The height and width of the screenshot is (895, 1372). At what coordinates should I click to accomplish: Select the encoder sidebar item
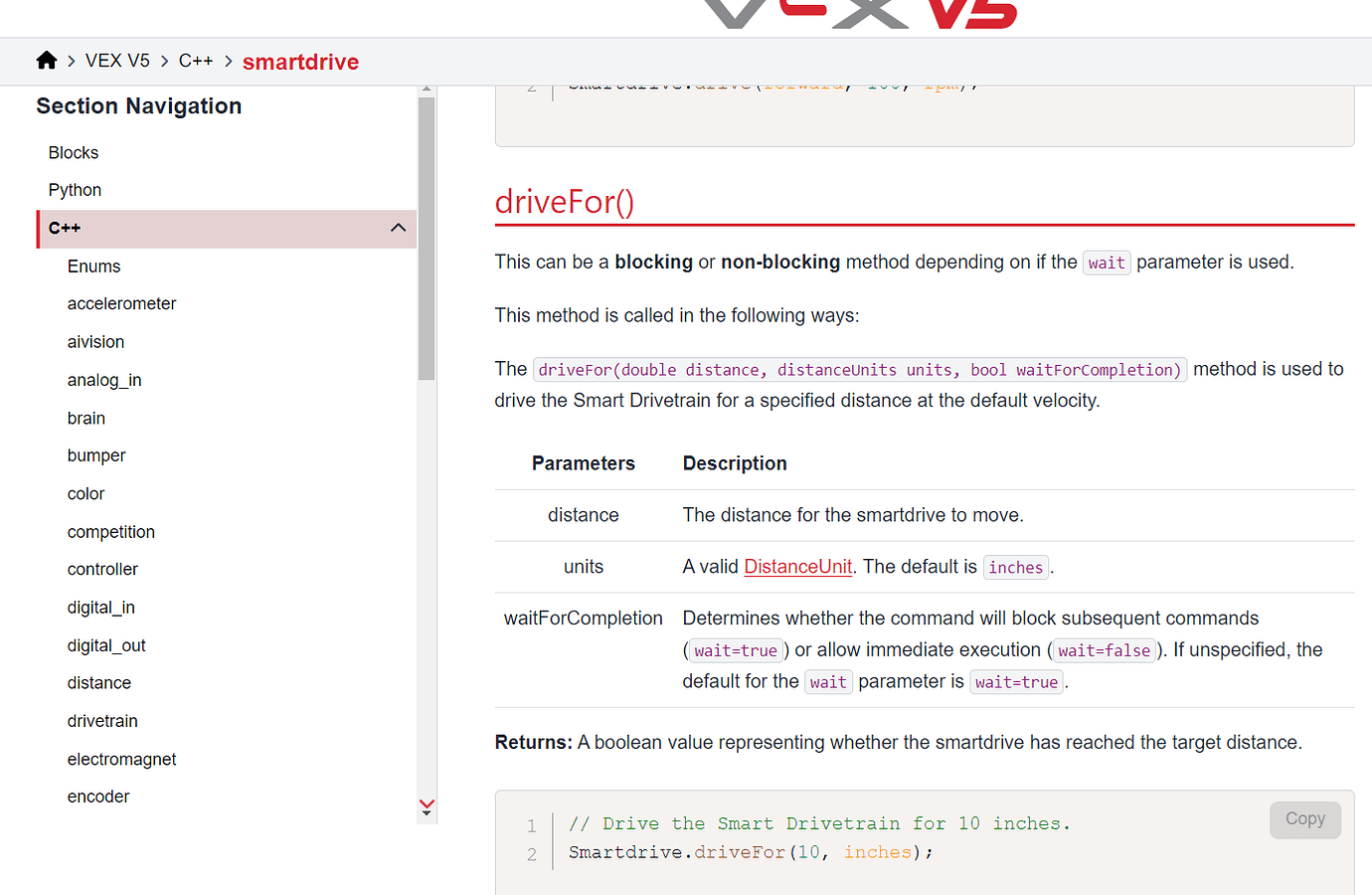coord(97,796)
